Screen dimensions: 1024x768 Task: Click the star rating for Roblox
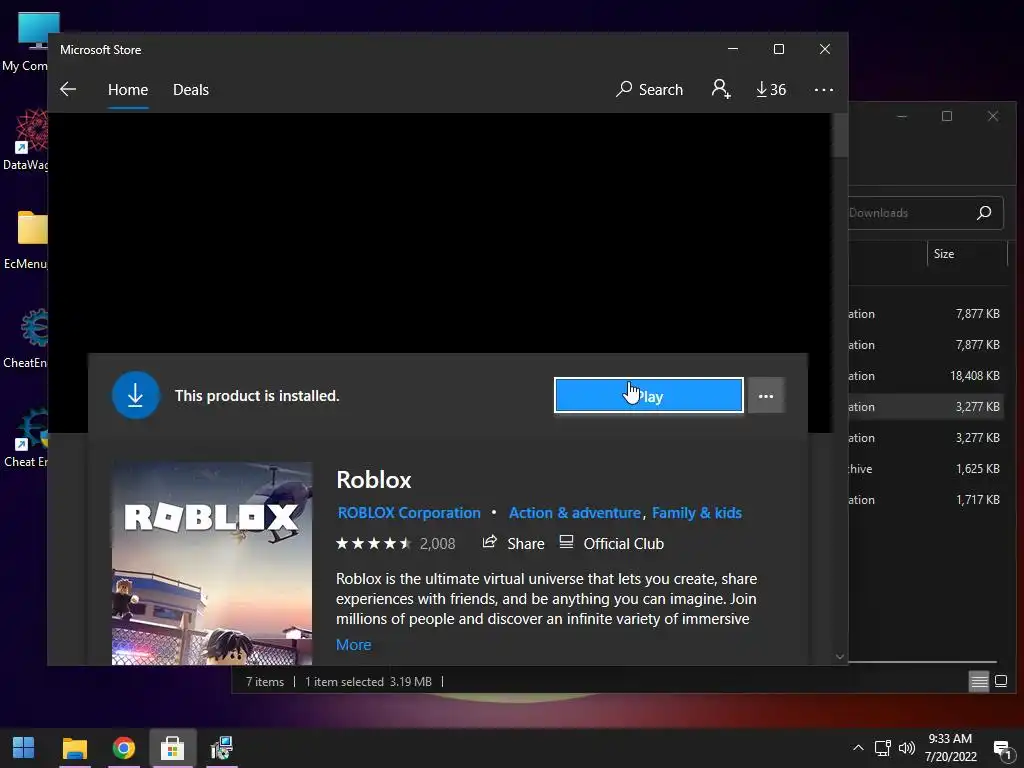click(x=374, y=543)
